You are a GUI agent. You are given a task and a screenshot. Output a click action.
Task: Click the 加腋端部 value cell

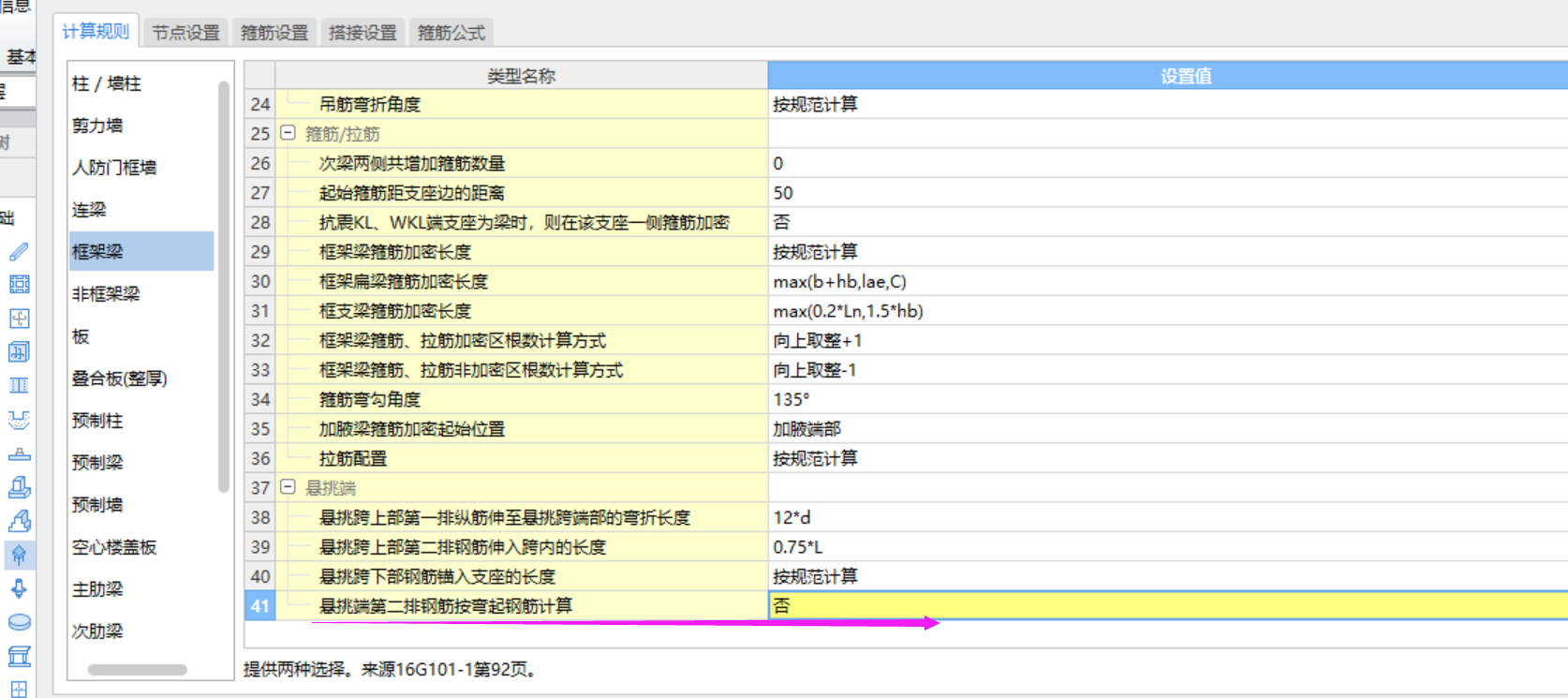(x=1168, y=429)
